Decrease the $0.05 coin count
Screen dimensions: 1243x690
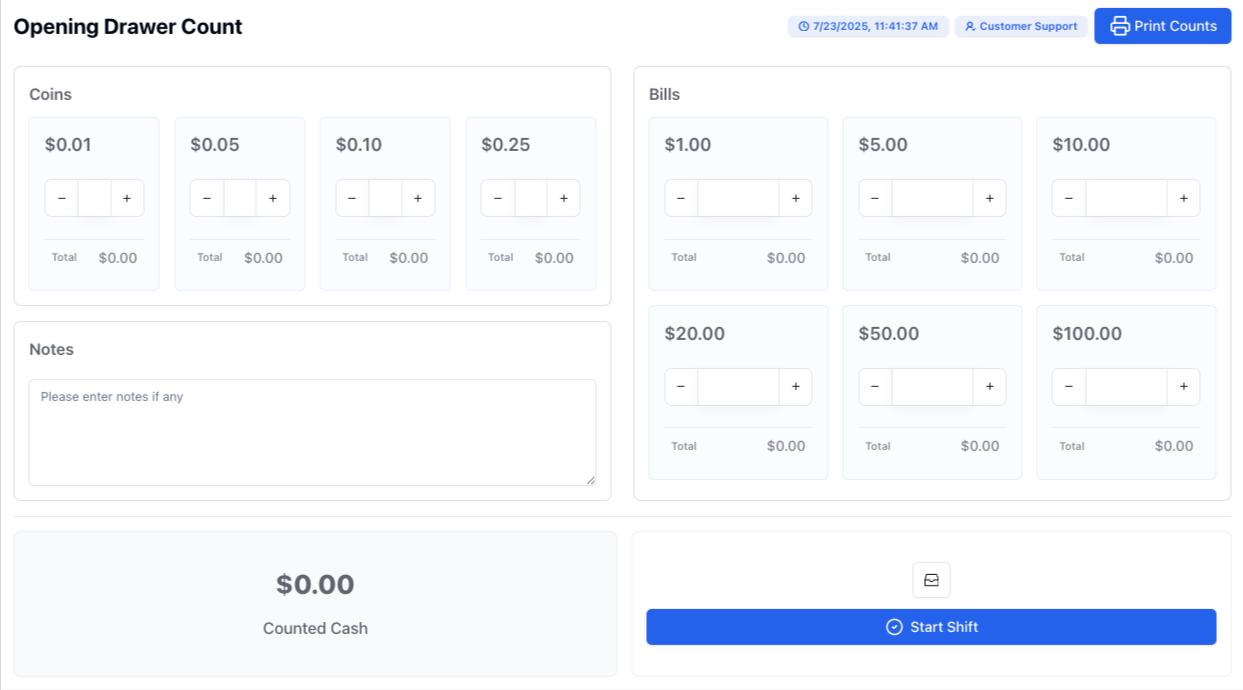coord(207,198)
